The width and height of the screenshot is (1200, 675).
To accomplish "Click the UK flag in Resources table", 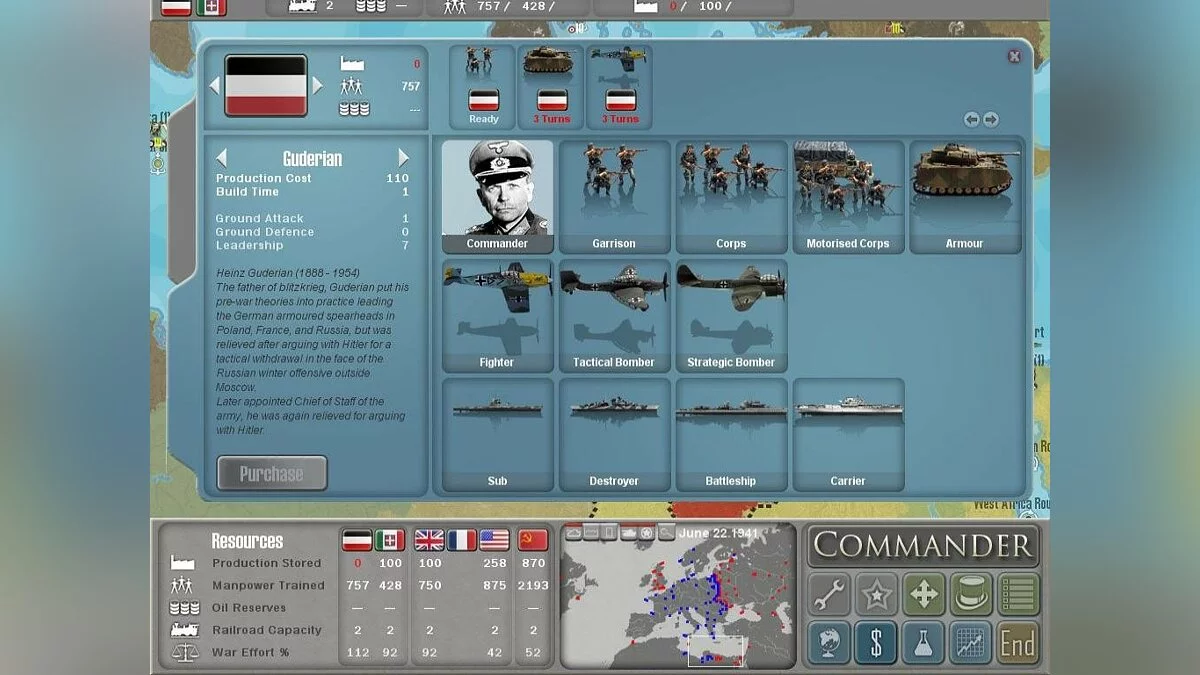I will 429,541.
